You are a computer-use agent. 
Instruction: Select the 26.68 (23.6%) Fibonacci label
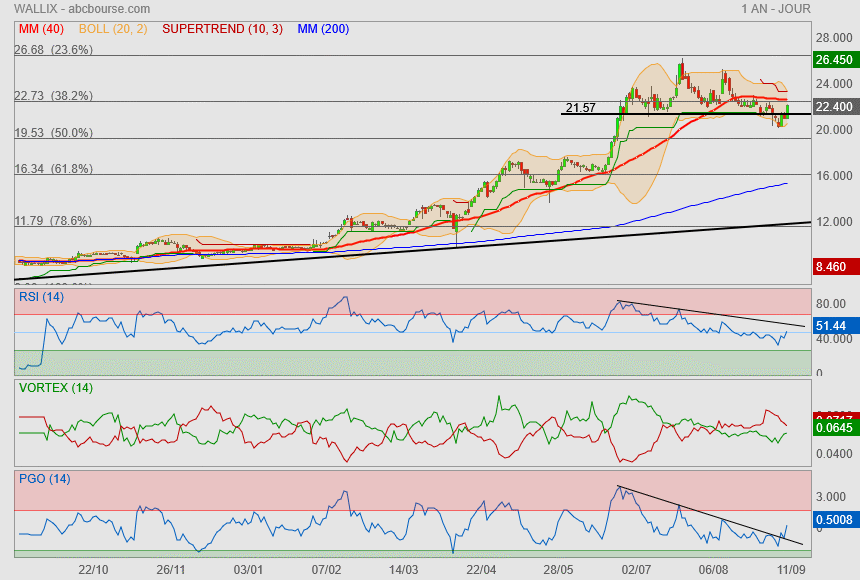click(x=53, y=50)
